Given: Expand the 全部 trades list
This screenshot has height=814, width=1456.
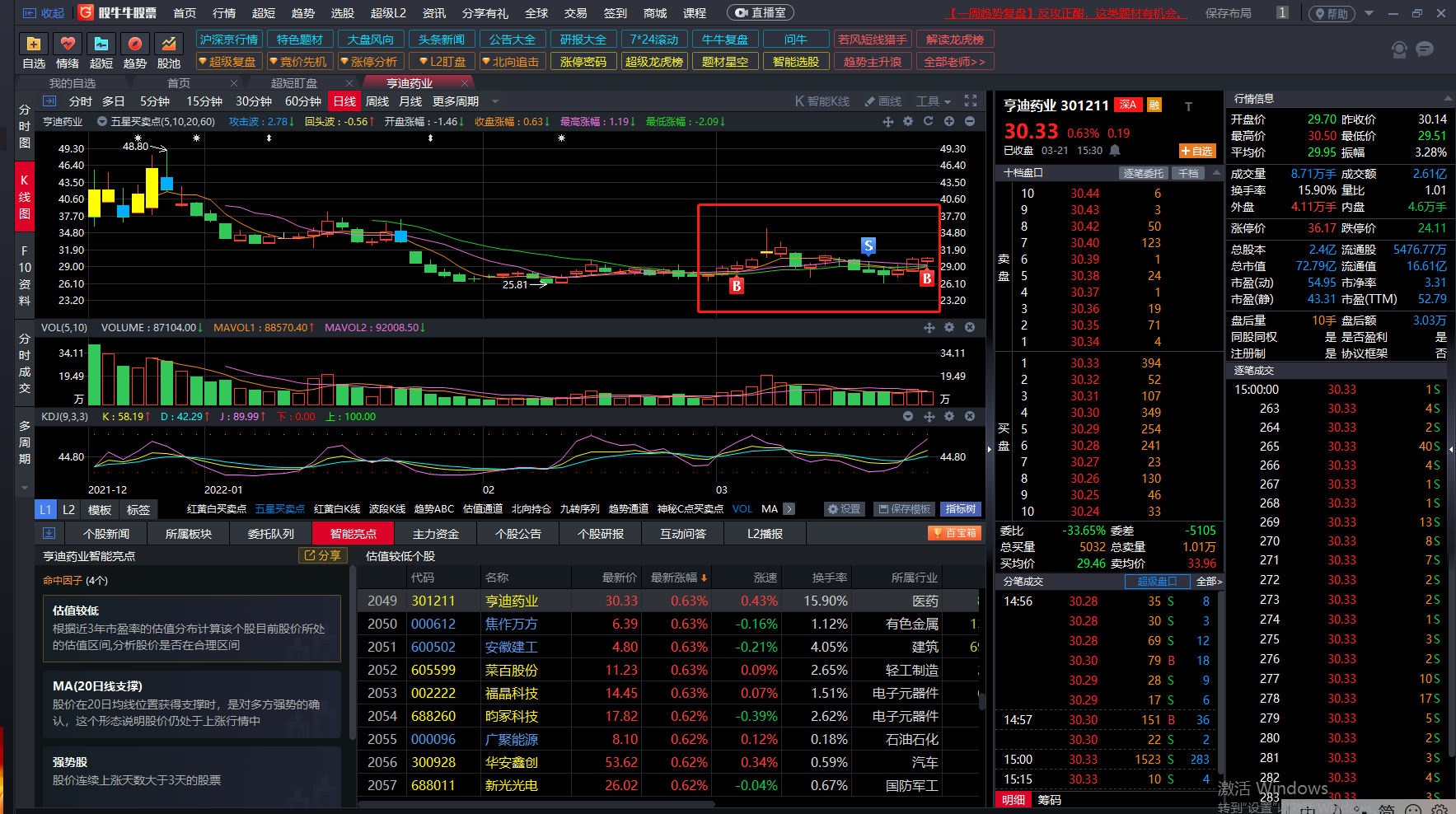Looking at the screenshot, I should (1209, 582).
